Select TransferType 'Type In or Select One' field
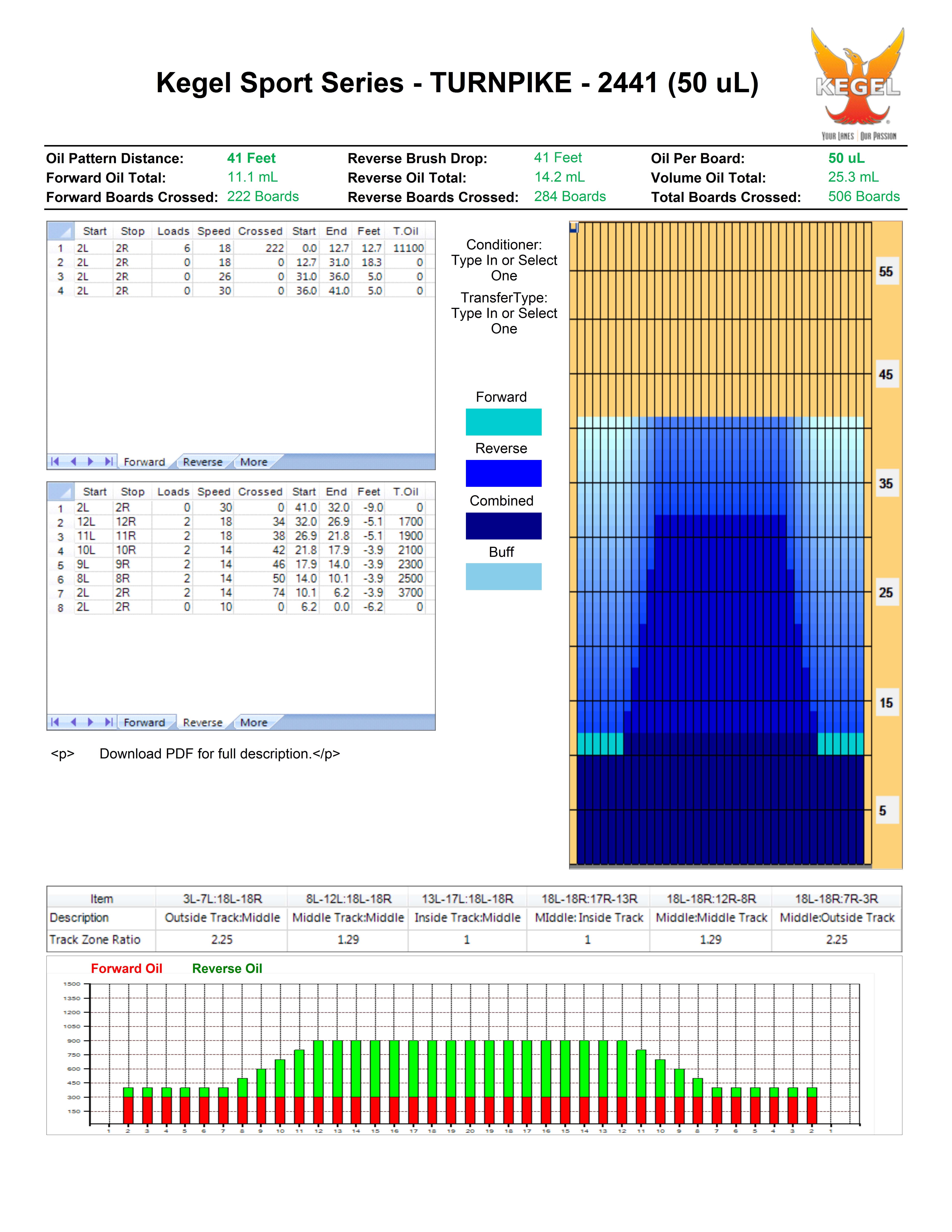The height and width of the screenshot is (1232, 952). 504,321
